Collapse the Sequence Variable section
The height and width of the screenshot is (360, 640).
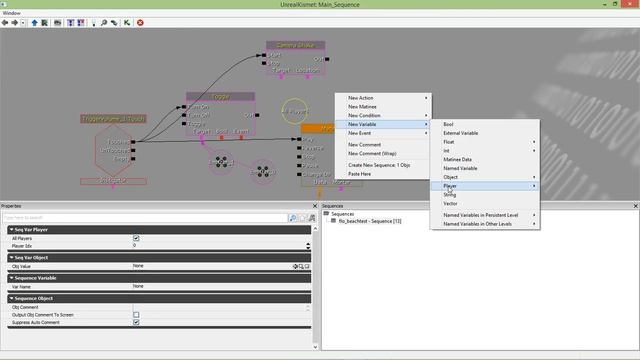point(11,278)
